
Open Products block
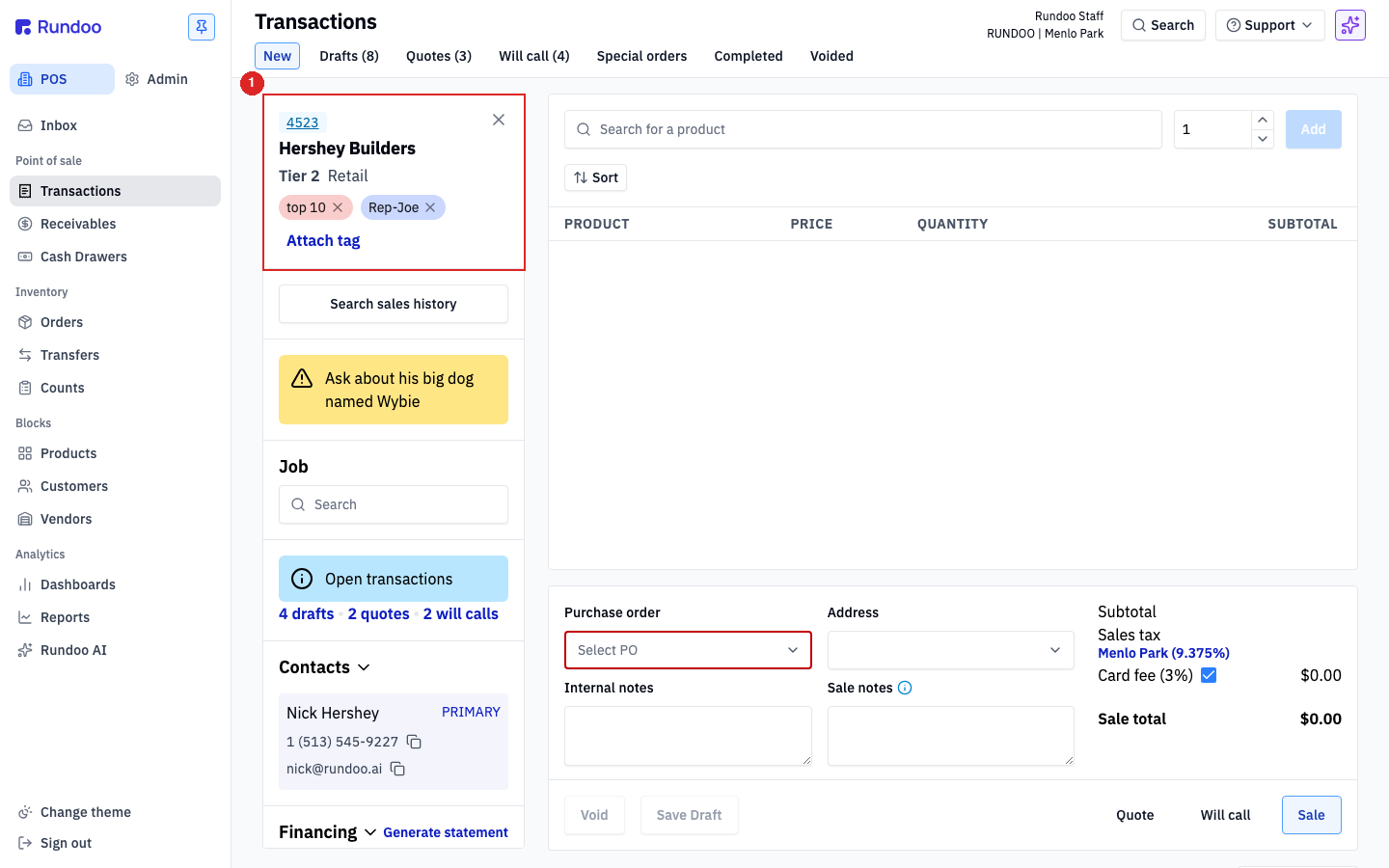click(x=115, y=453)
